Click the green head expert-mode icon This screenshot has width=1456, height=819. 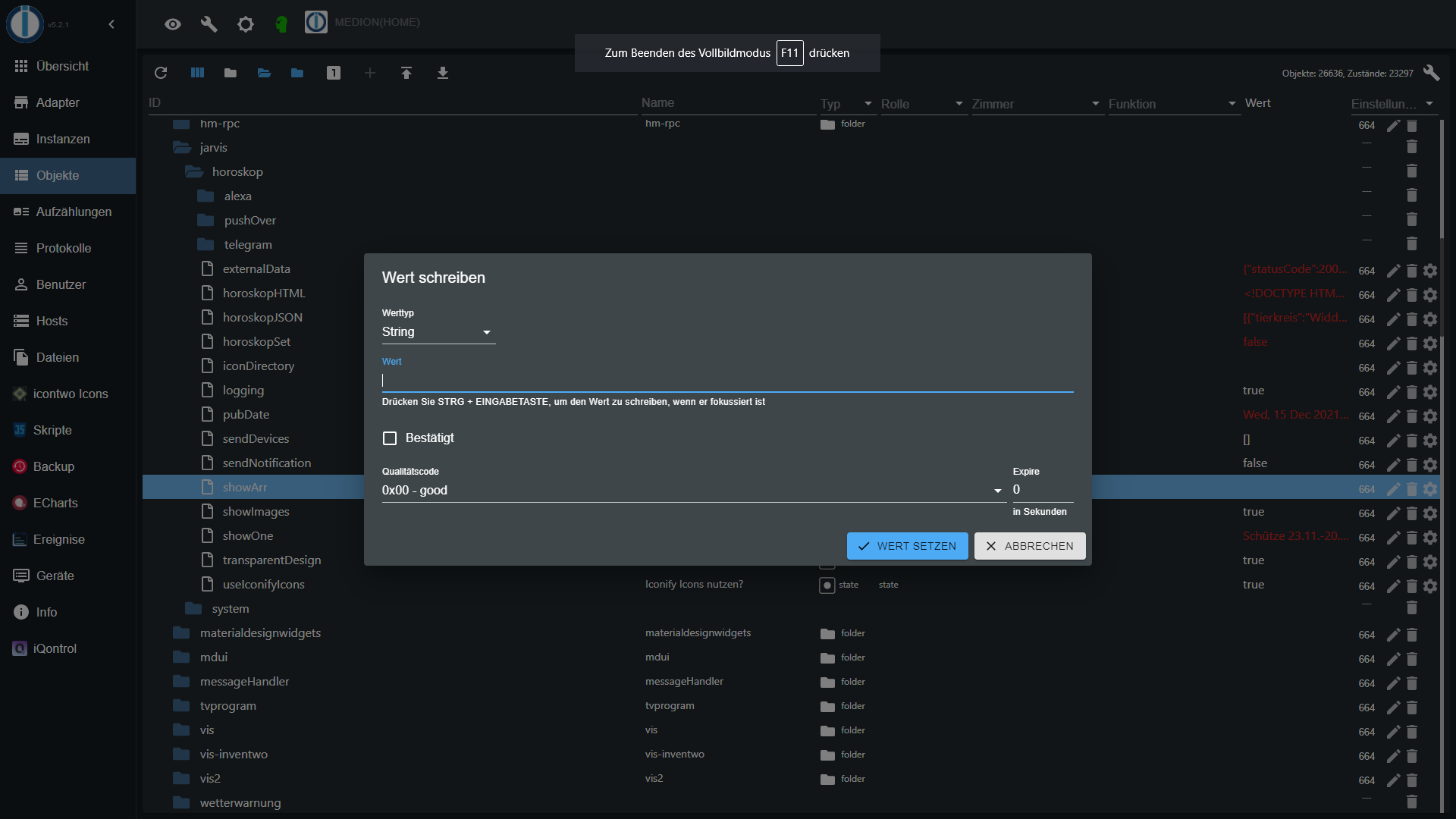point(281,24)
